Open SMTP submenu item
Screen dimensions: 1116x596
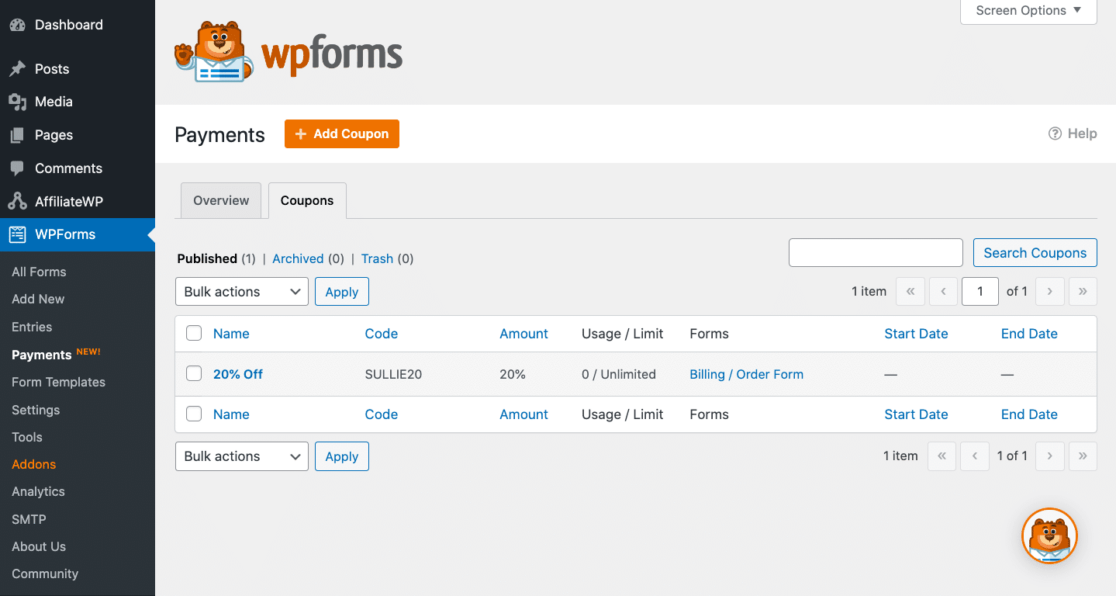pyautogui.click(x=28, y=520)
